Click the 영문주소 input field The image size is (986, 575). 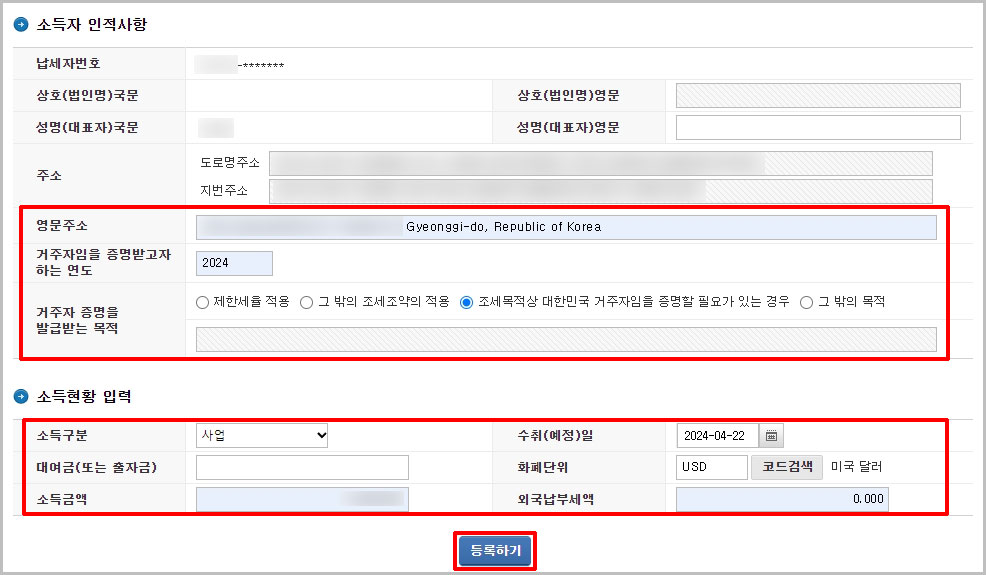point(566,227)
